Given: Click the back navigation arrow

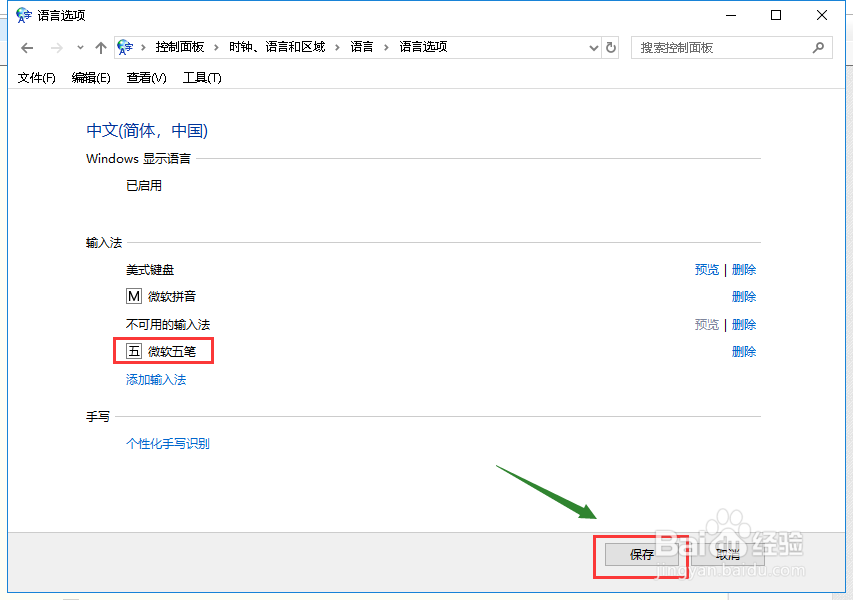Looking at the screenshot, I should tap(26, 47).
